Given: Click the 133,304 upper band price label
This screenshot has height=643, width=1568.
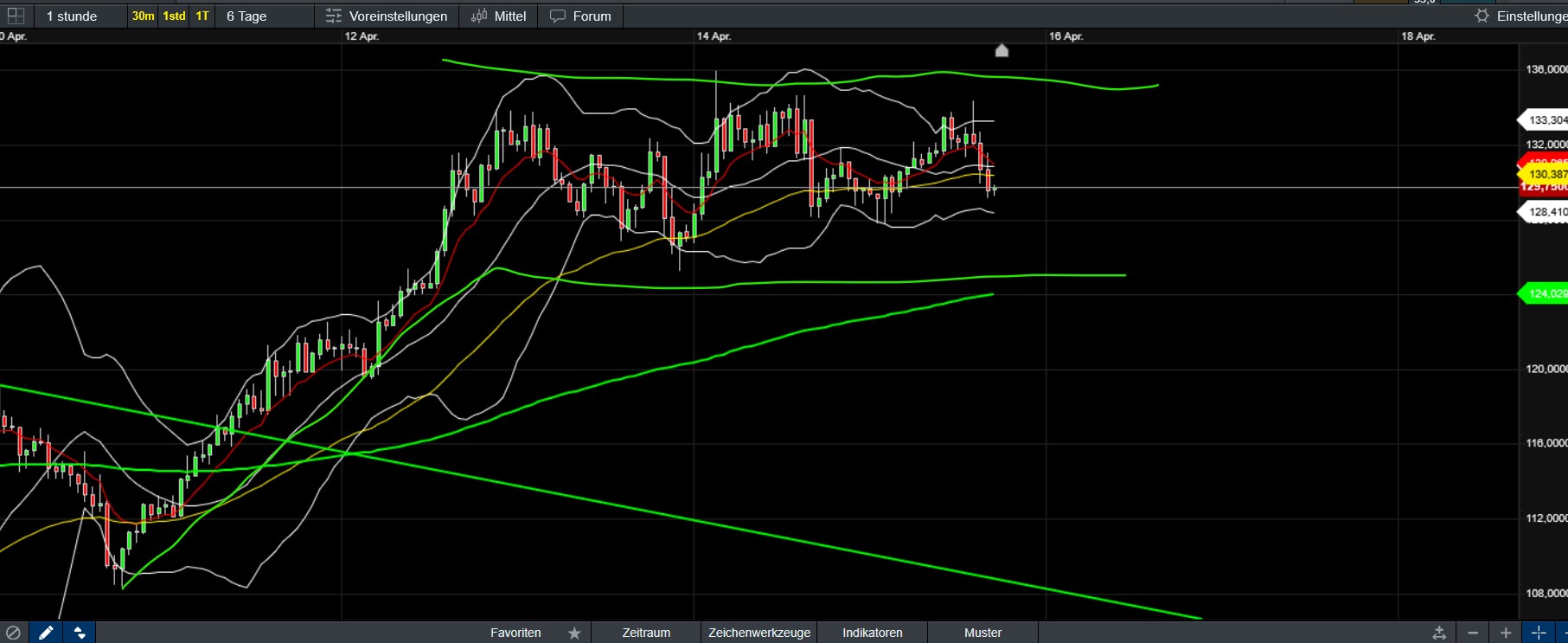Looking at the screenshot, I should point(1544,120).
